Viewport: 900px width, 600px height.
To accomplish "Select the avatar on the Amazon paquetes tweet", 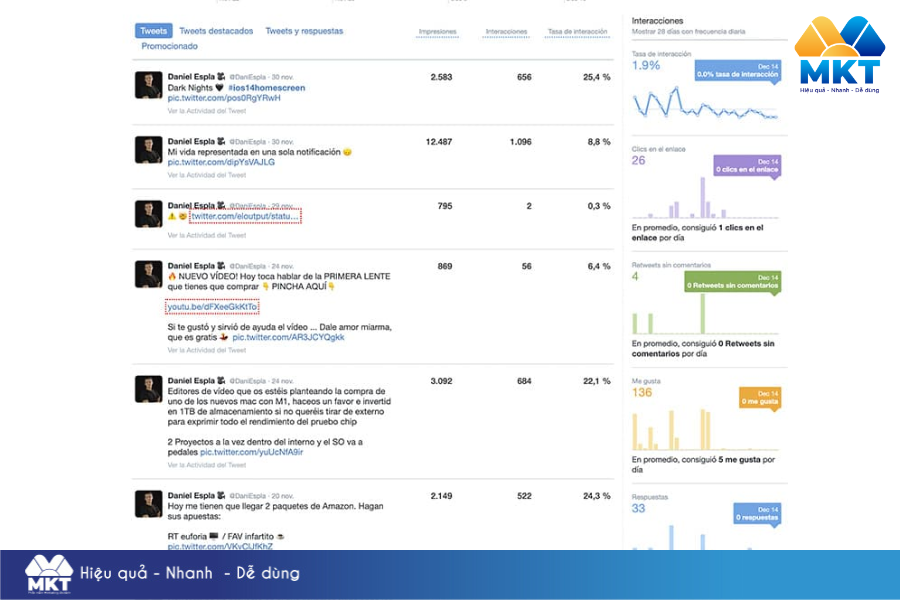I will pos(149,503).
